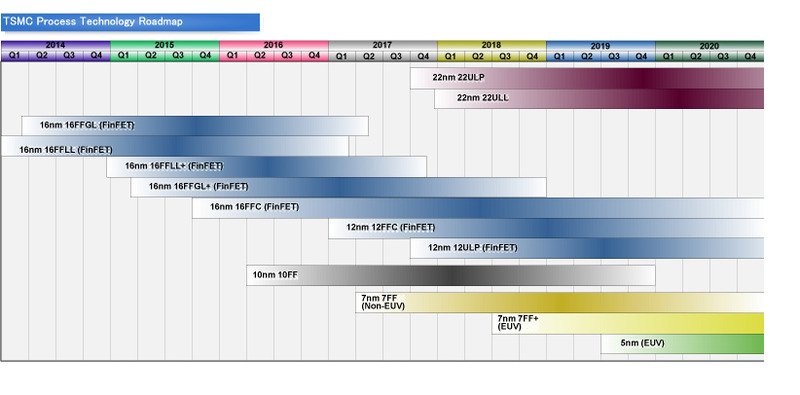Select the 2018 year header

point(492,45)
